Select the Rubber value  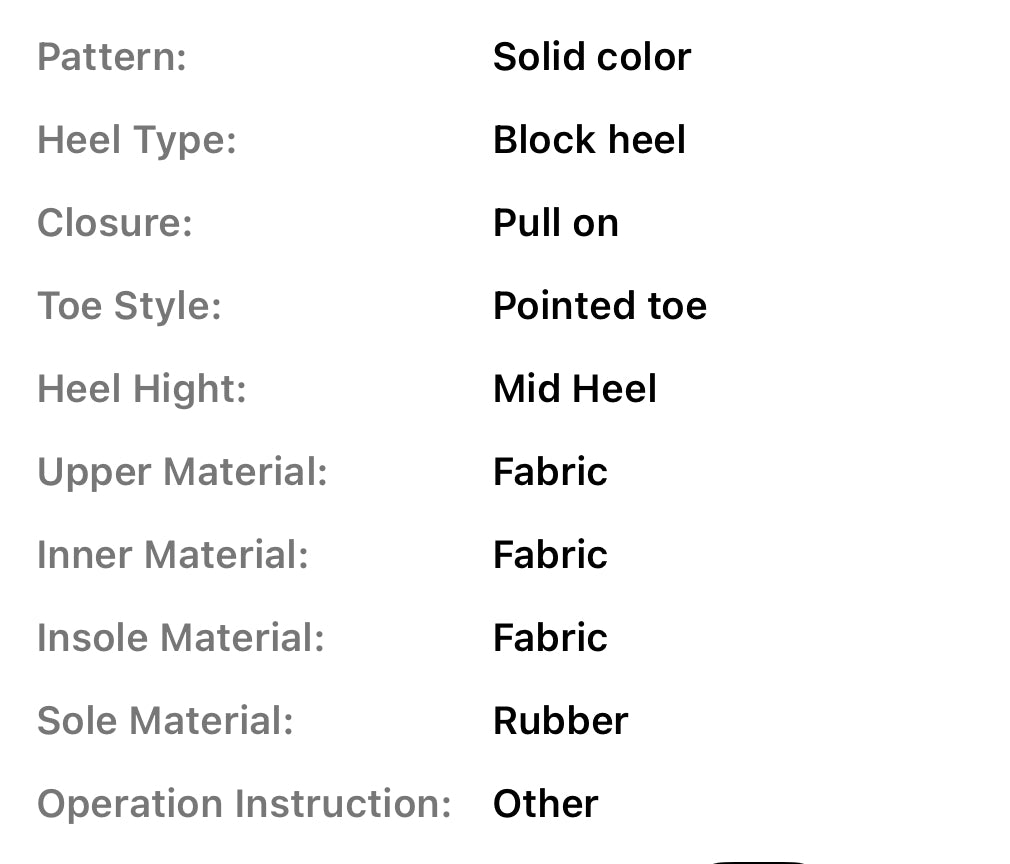click(561, 721)
